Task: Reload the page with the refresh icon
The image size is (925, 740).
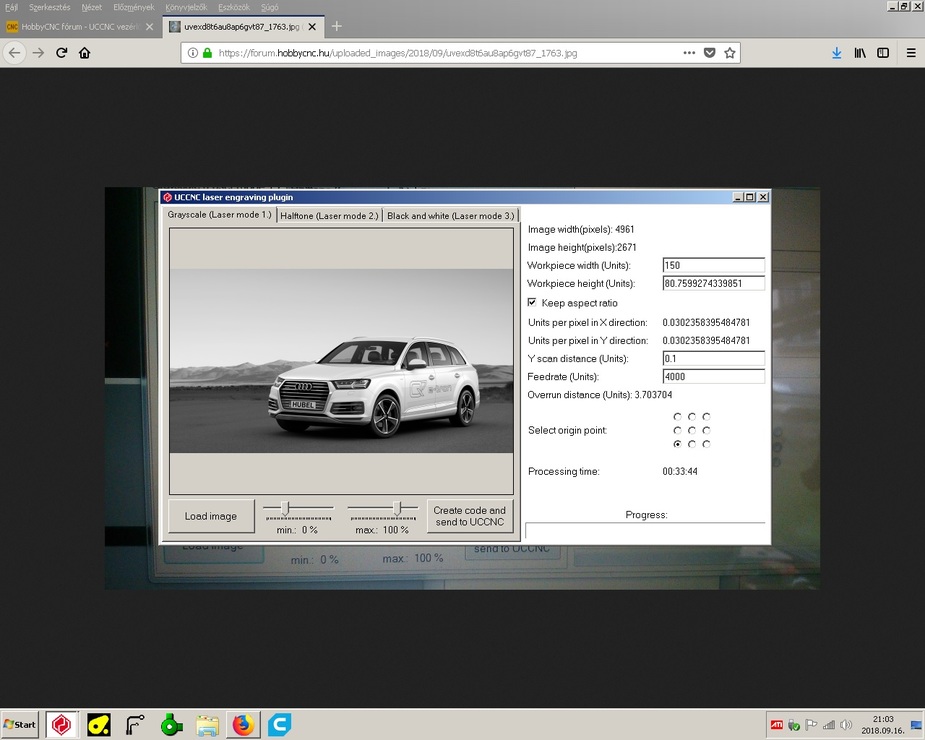Action: [x=62, y=53]
